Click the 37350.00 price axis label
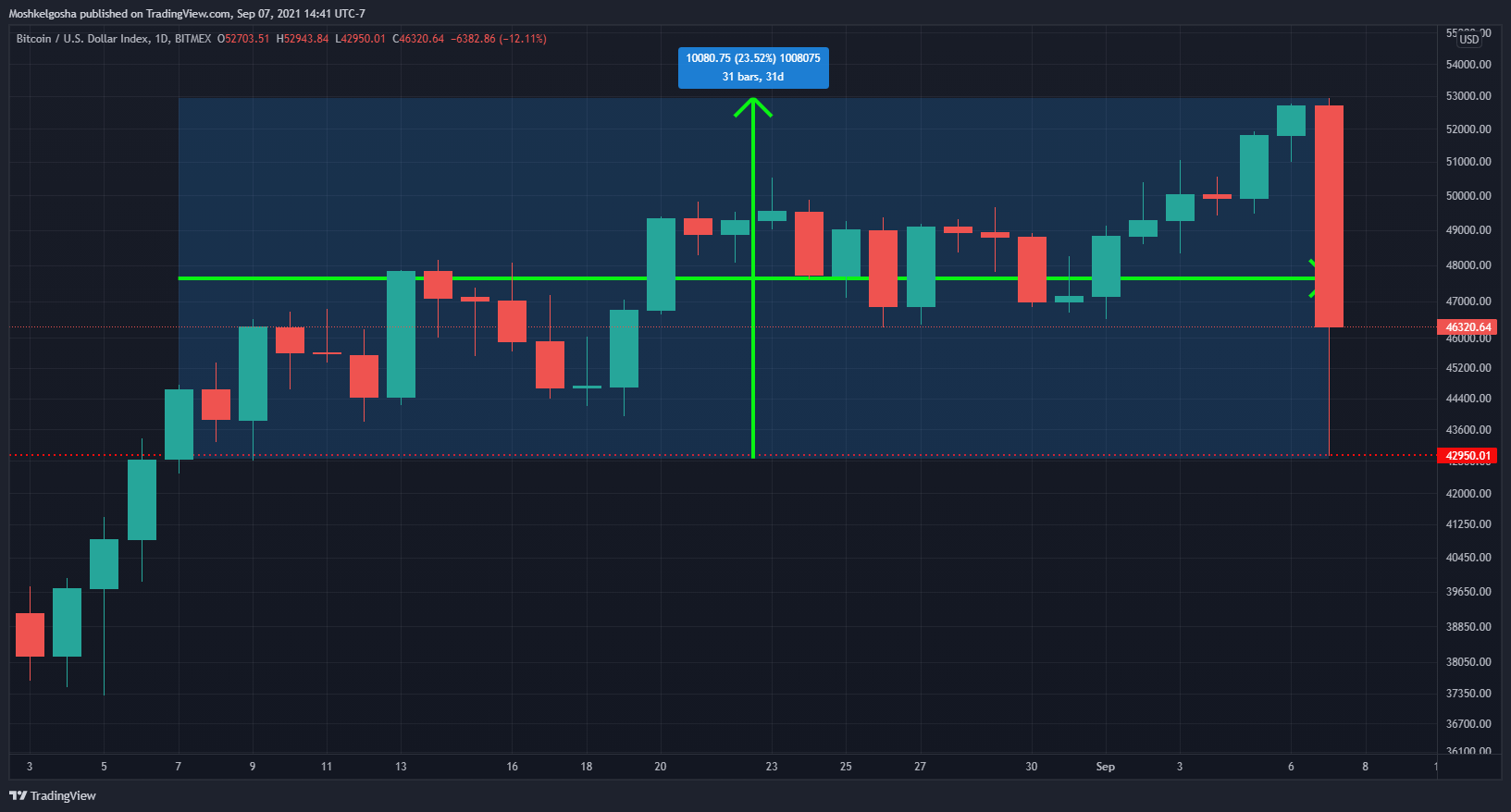Image resolution: width=1511 pixels, height=812 pixels. click(1468, 694)
